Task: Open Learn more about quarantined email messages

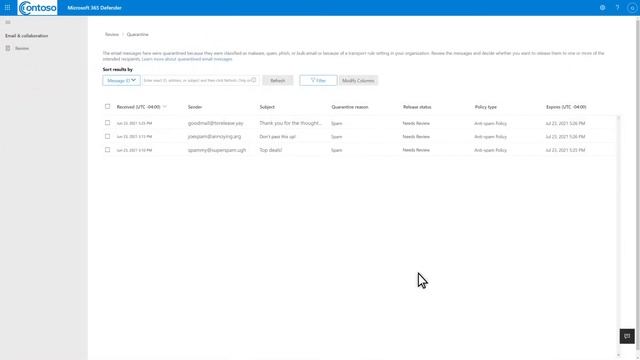Action: coord(187,59)
